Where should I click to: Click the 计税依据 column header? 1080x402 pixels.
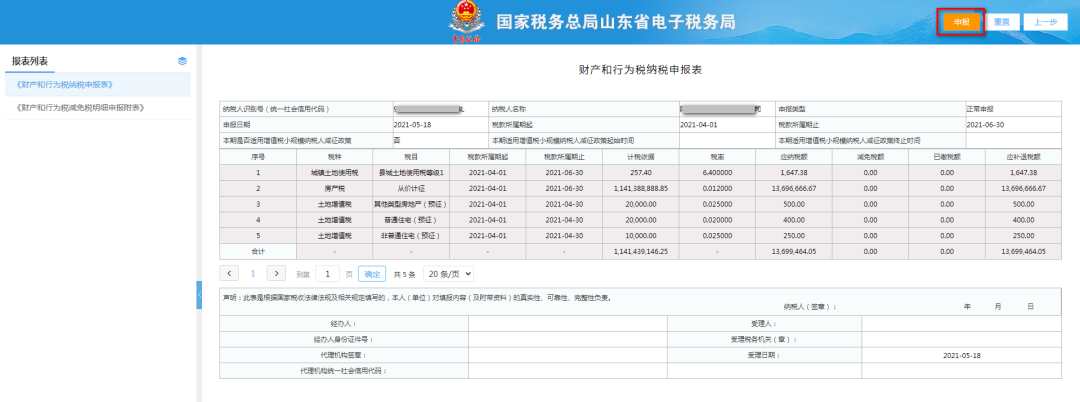641,156
